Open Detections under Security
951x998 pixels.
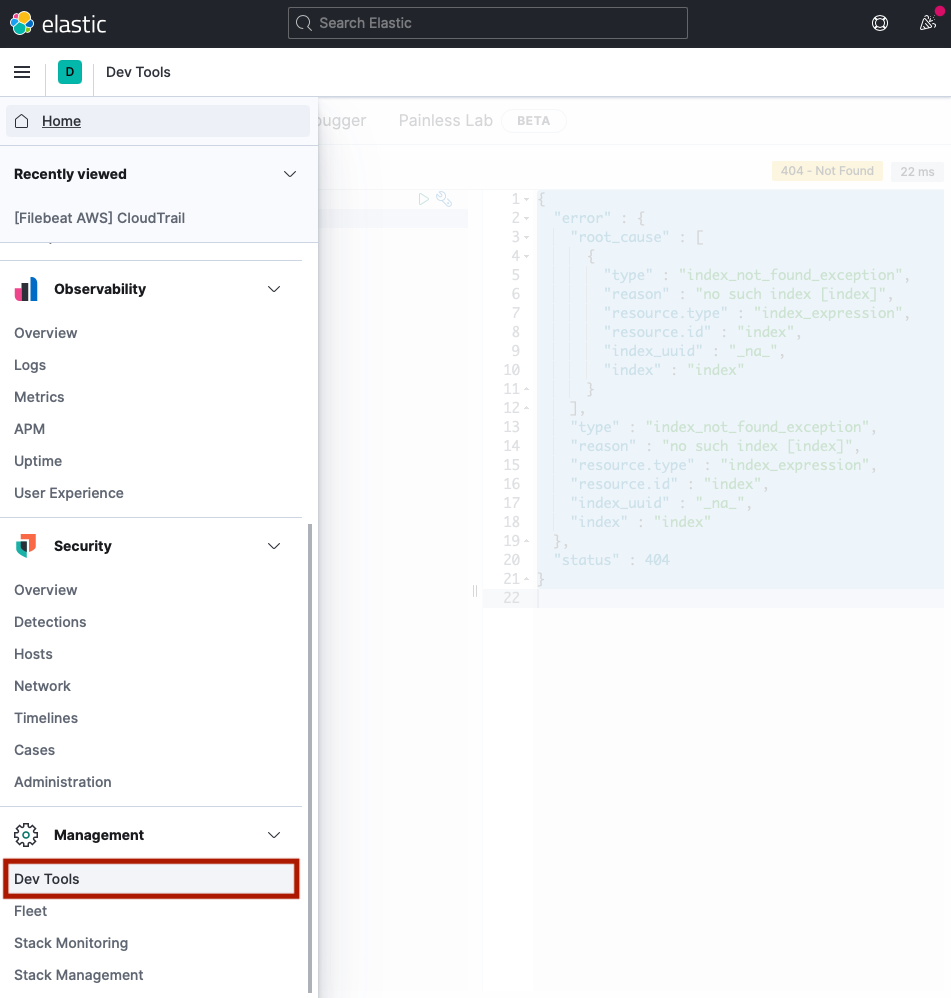point(50,622)
